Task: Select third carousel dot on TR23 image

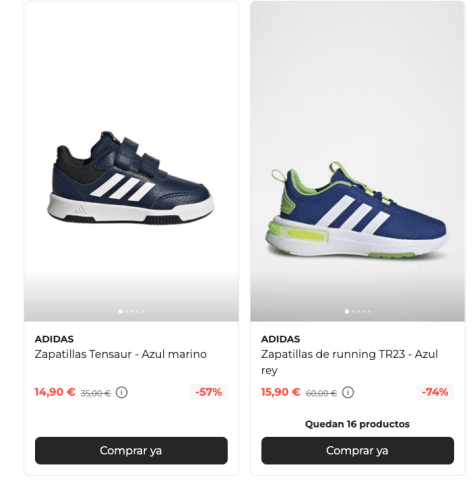Action: (358, 311)
